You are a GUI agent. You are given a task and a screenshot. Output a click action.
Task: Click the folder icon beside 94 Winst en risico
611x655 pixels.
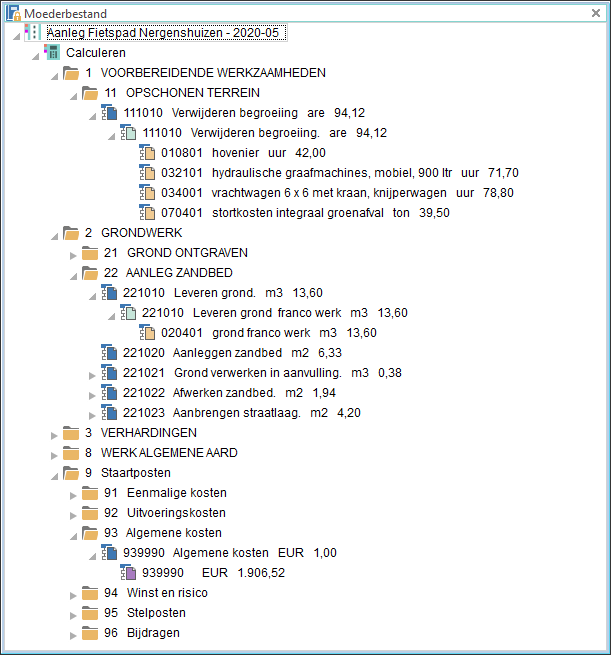(x=90, y=593)
